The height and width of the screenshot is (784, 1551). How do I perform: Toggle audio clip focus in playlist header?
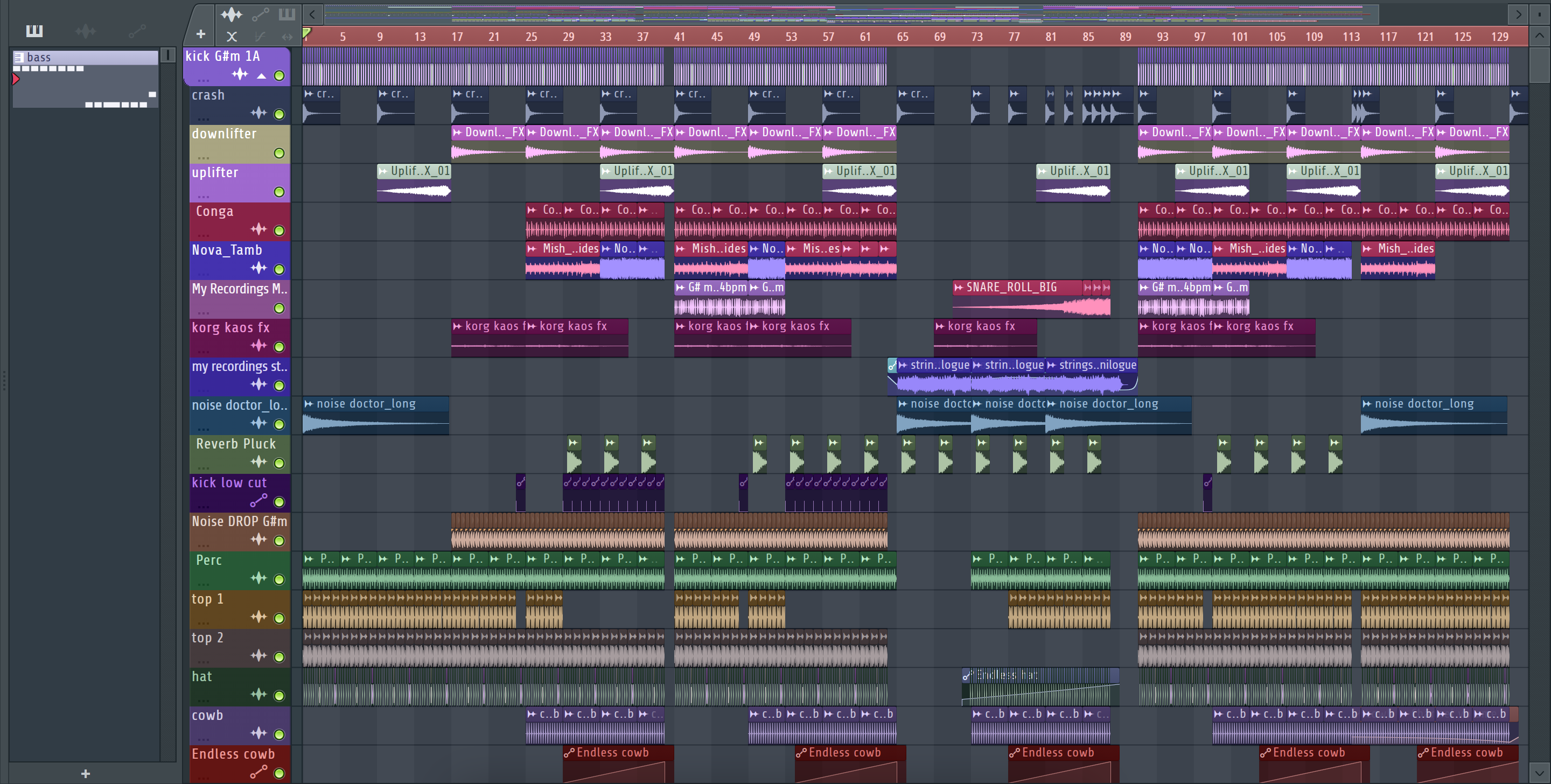coord(231,15)
